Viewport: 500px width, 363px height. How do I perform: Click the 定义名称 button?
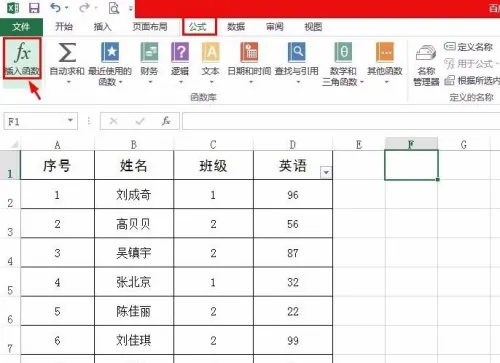coord(469,47)
